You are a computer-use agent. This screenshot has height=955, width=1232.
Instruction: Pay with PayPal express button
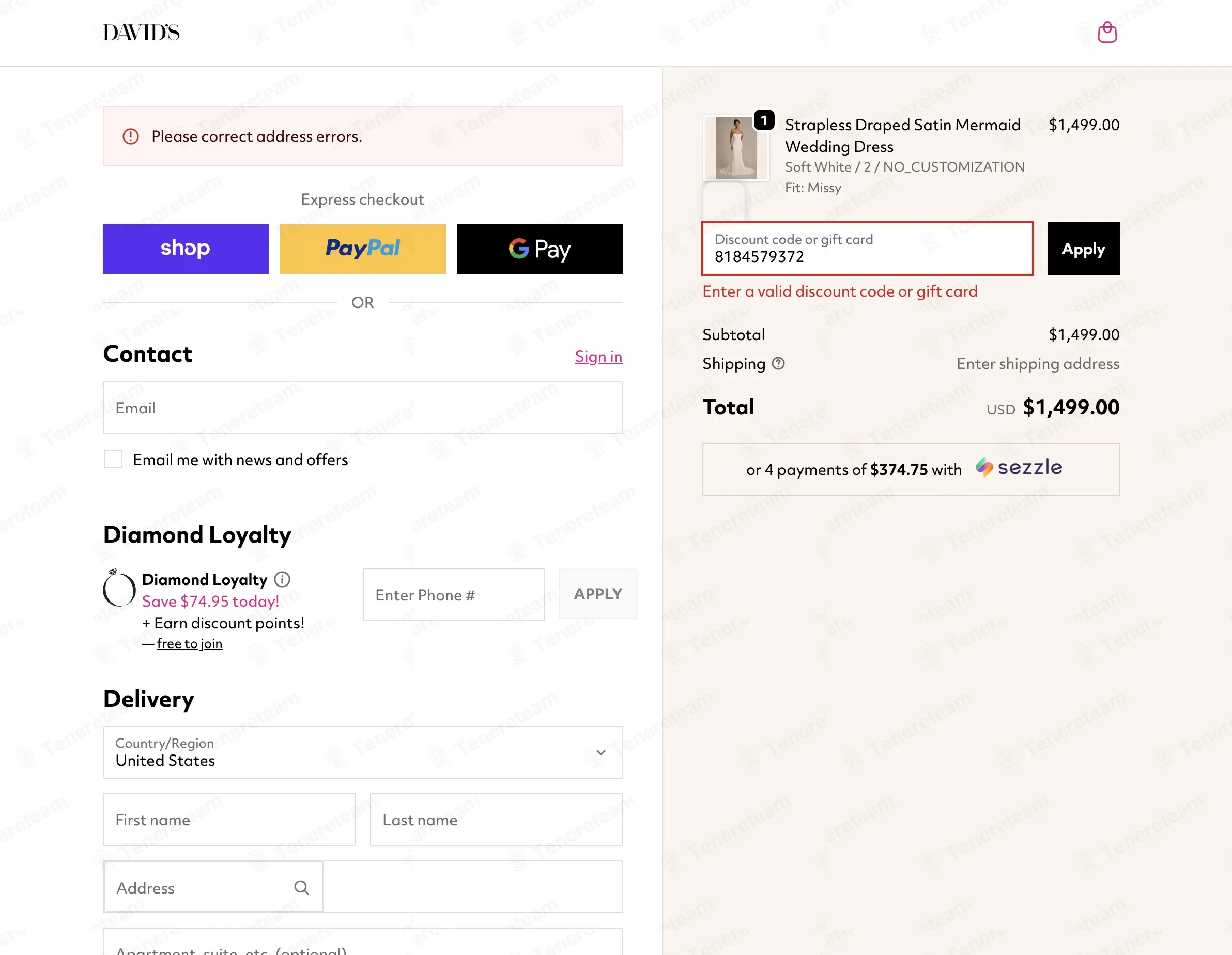click(363, 249)
